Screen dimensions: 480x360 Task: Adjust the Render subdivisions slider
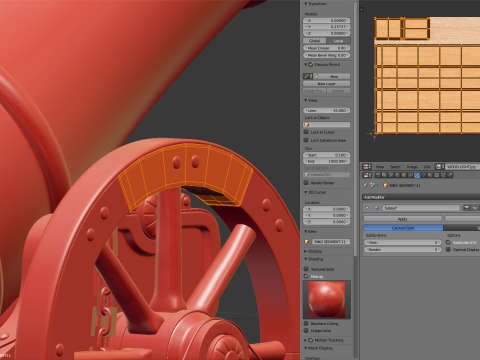click(403, 249)
